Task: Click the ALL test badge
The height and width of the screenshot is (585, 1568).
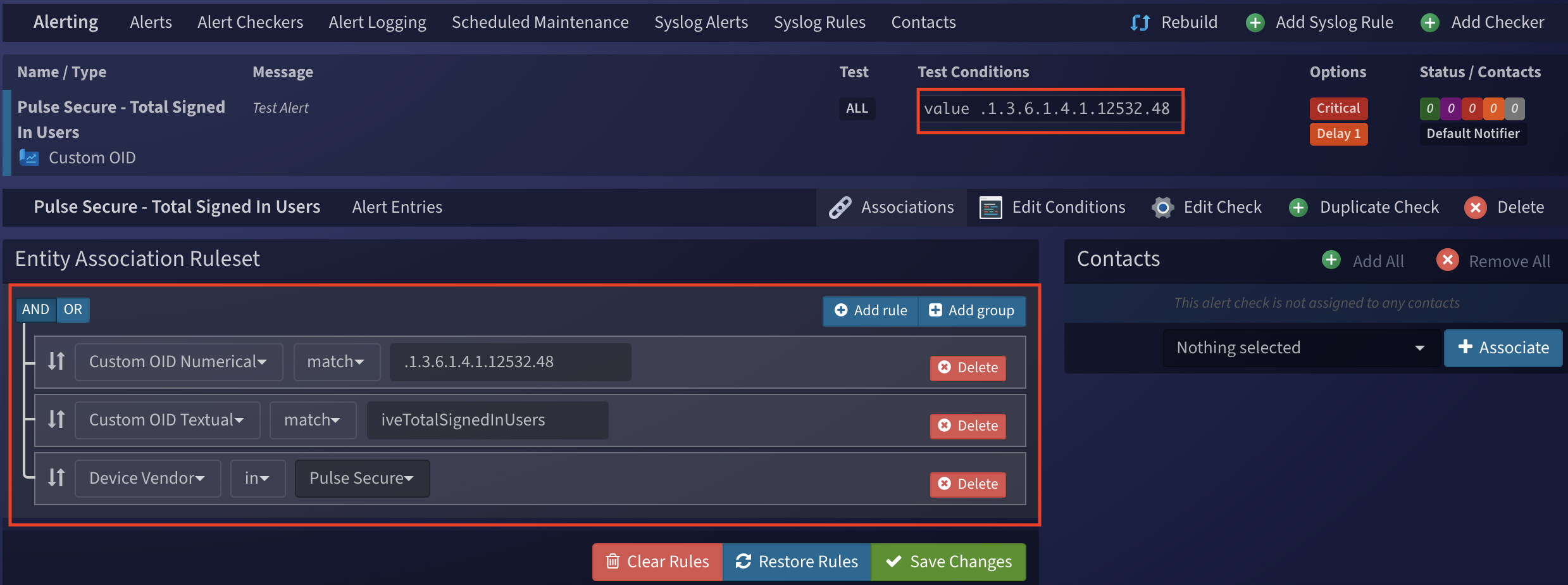Action: pos(857,108)
